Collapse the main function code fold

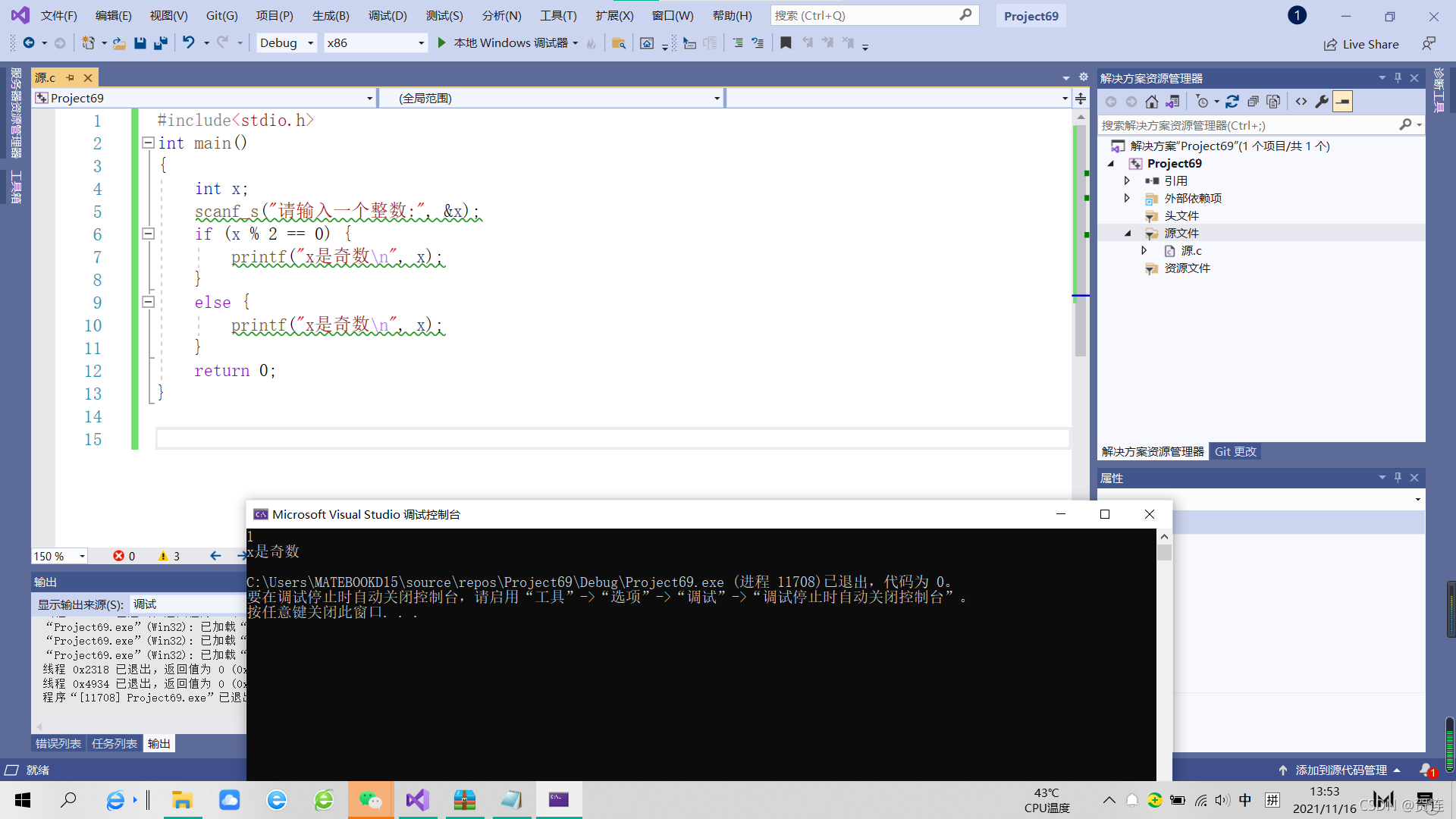pyautogui.click(x=149, y=143)
